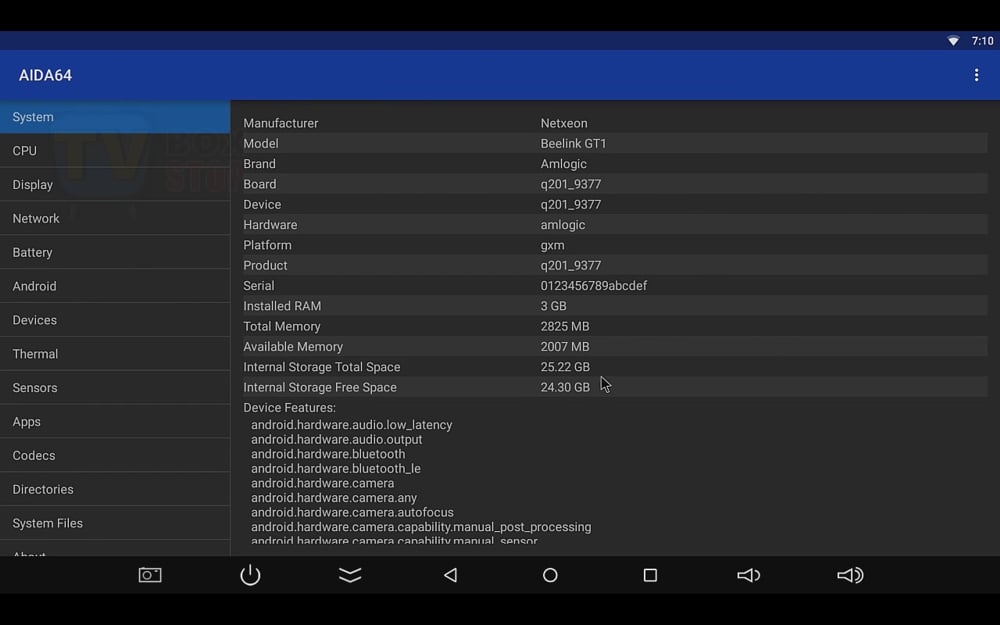Select the Product row label

(x=265, y=265)
